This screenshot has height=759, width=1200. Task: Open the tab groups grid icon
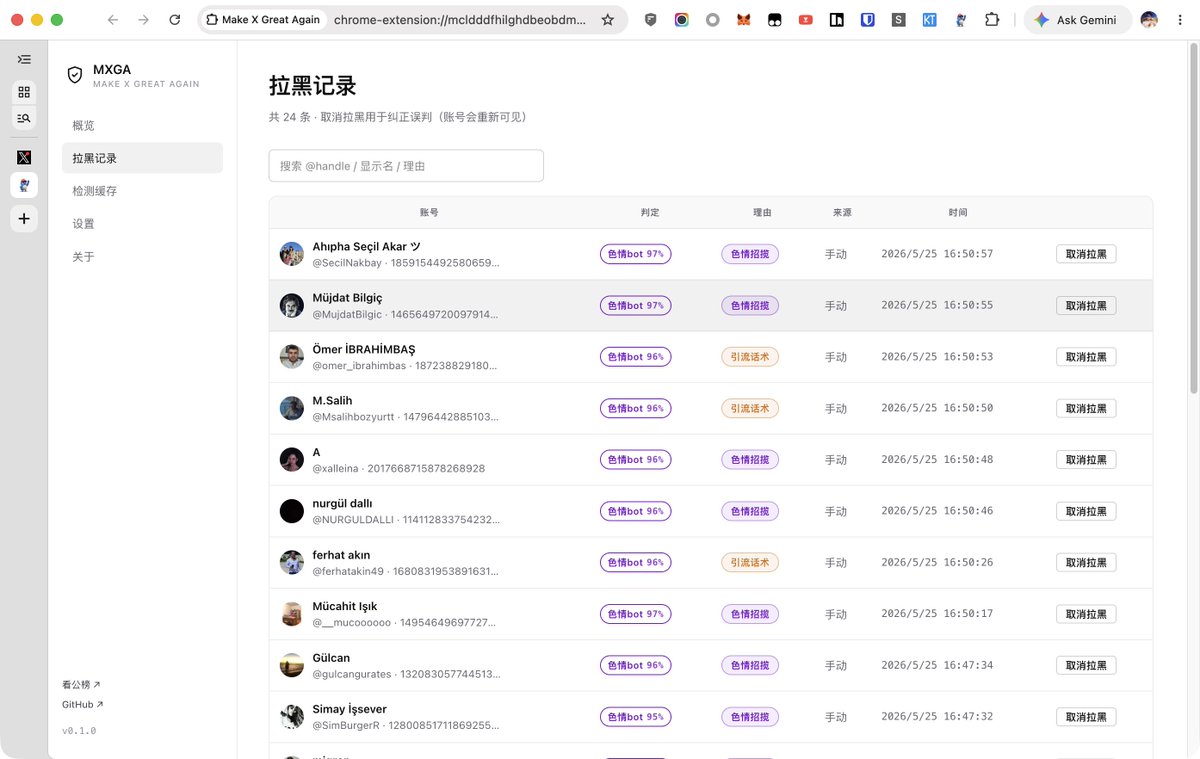pos(24,92)
